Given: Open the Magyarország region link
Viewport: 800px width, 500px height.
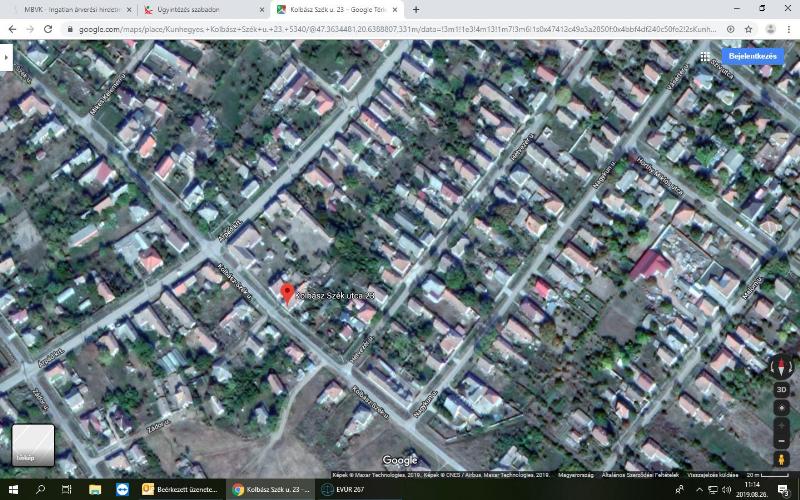Looking at the screenshot, I should [576, 475].
